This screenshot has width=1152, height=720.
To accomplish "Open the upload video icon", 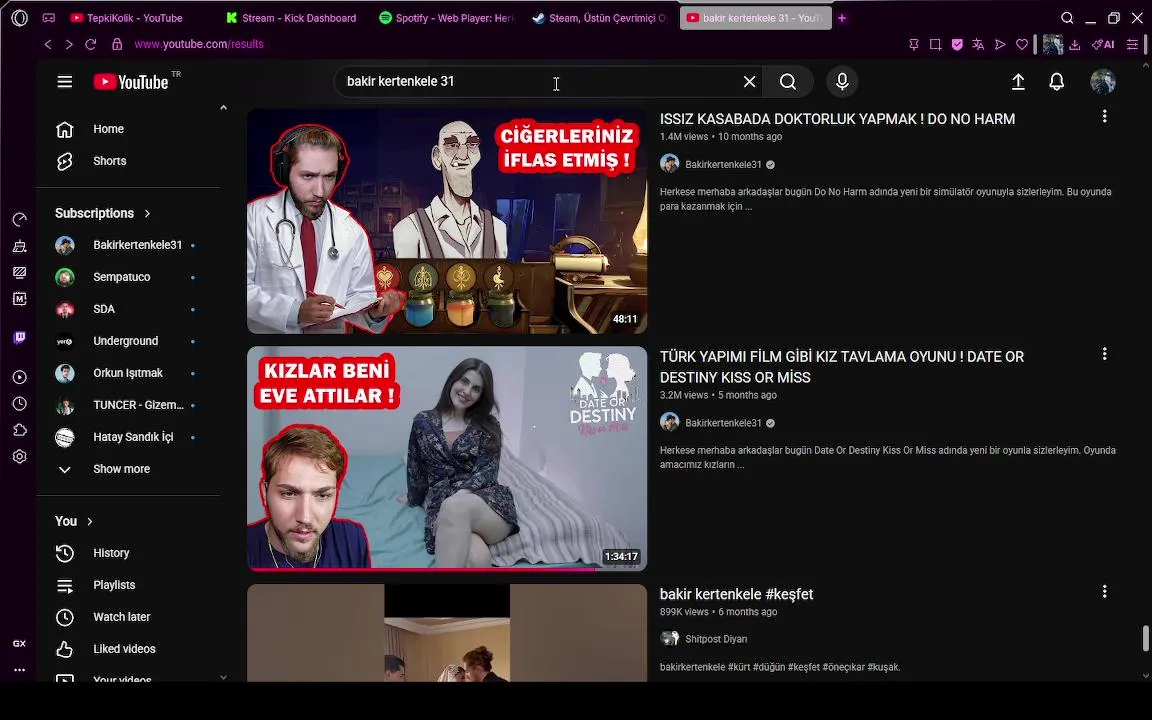I will (x=1018, y=82).
